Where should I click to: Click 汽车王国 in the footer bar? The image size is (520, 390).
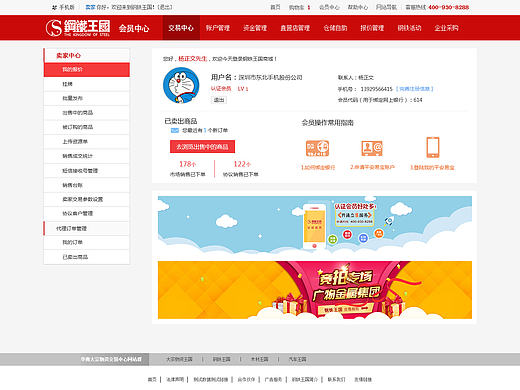297,359
